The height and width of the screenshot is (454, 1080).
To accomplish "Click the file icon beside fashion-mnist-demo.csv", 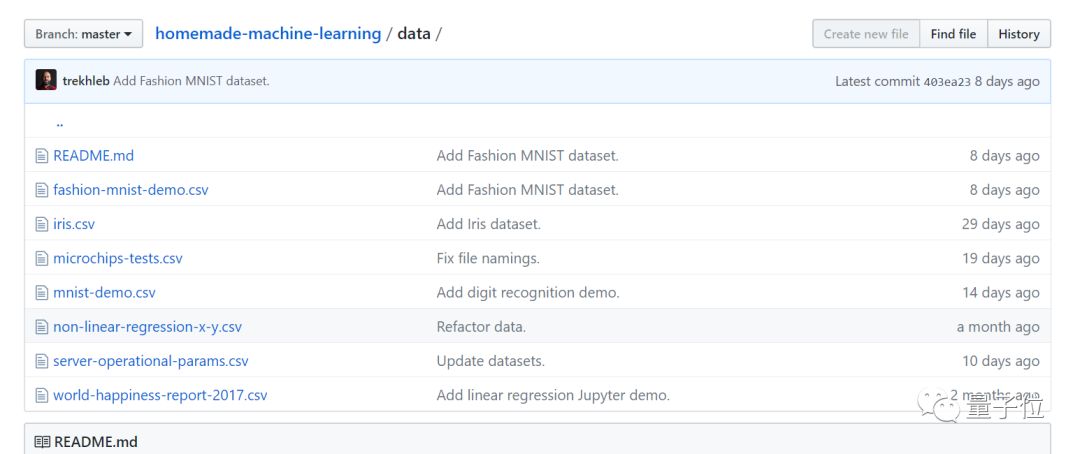I will (x=42, y=190).
